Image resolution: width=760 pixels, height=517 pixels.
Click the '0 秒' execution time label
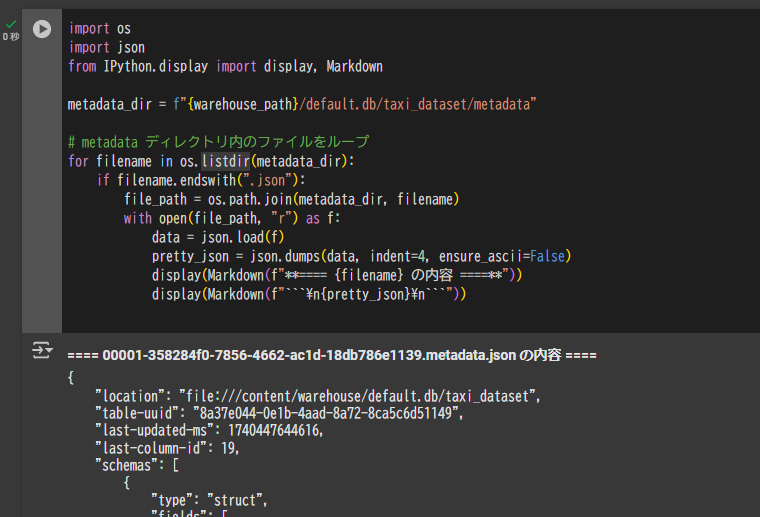tap(11, 37)
